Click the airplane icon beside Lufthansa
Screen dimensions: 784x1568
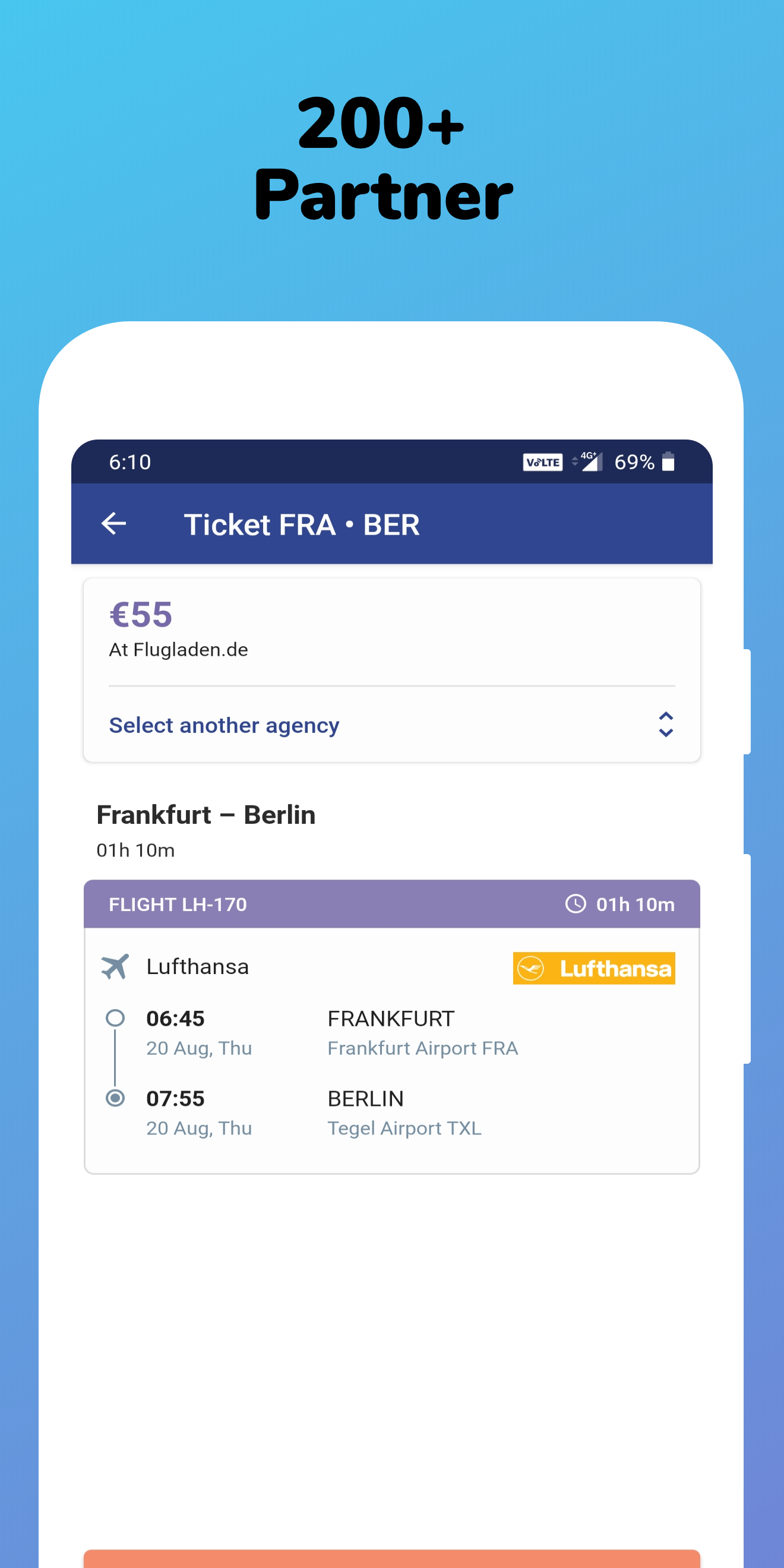(115, 966)
